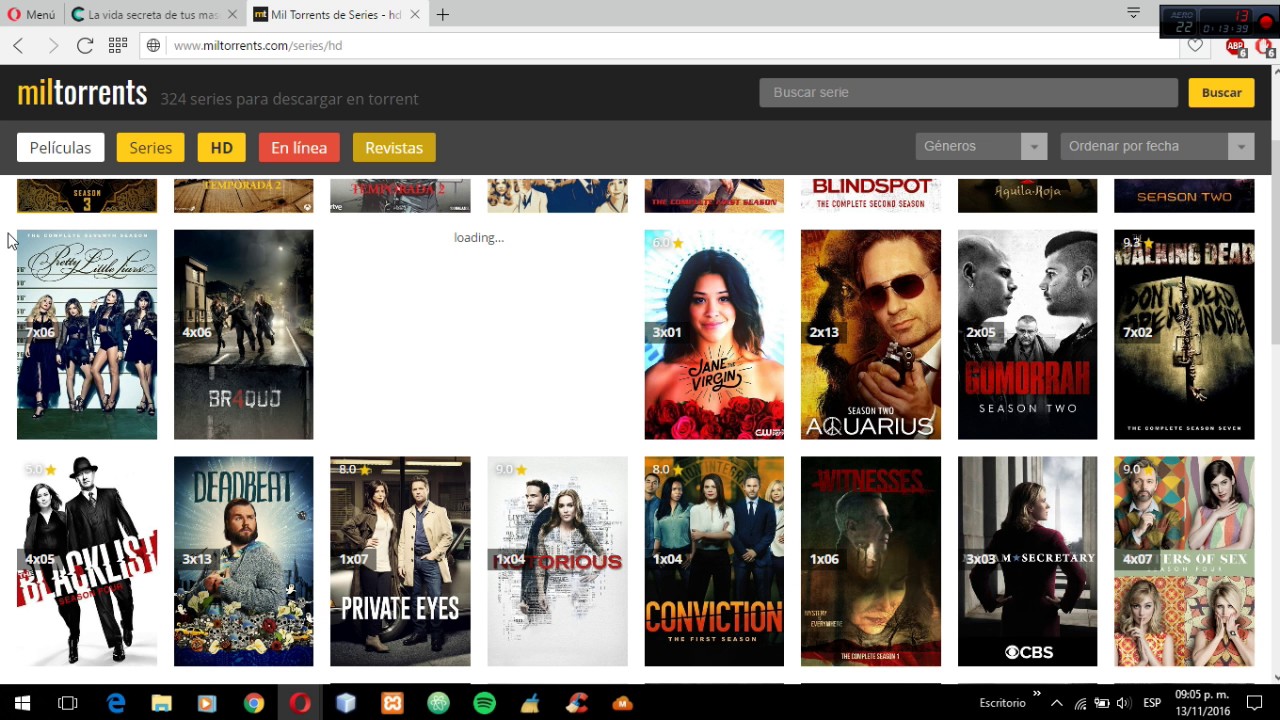Open the Notorious 1x04 poster

coord(557,561)
